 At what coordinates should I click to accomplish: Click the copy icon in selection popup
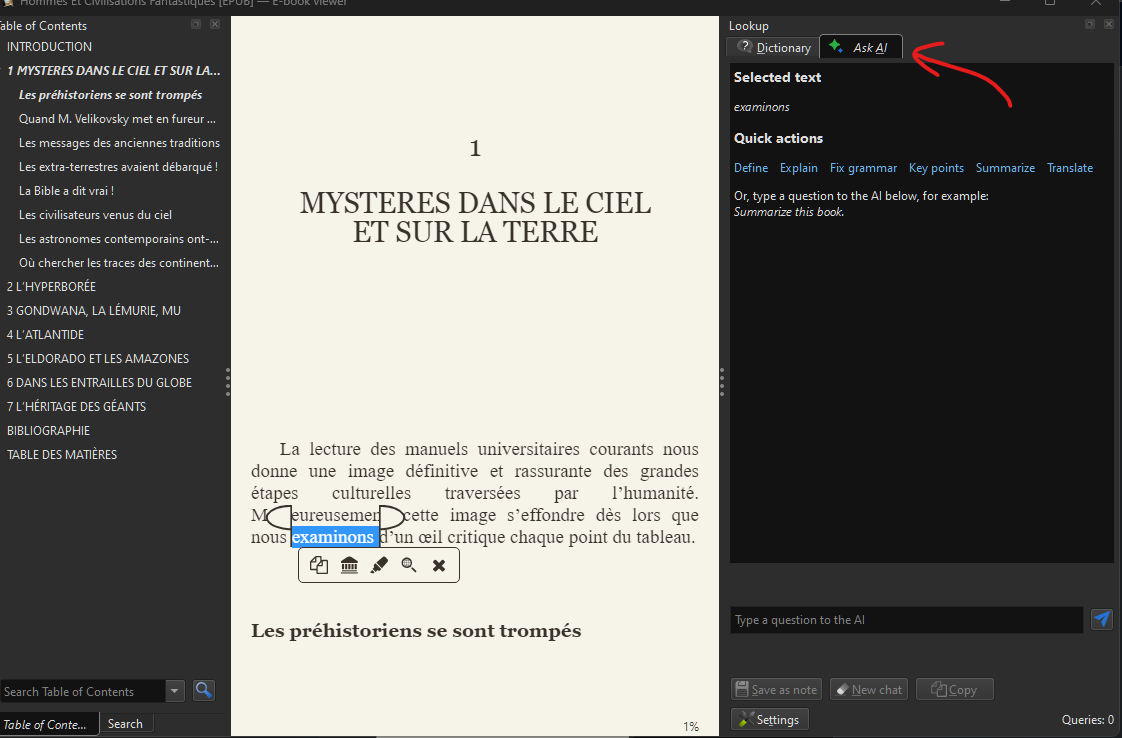pos(319,565)
